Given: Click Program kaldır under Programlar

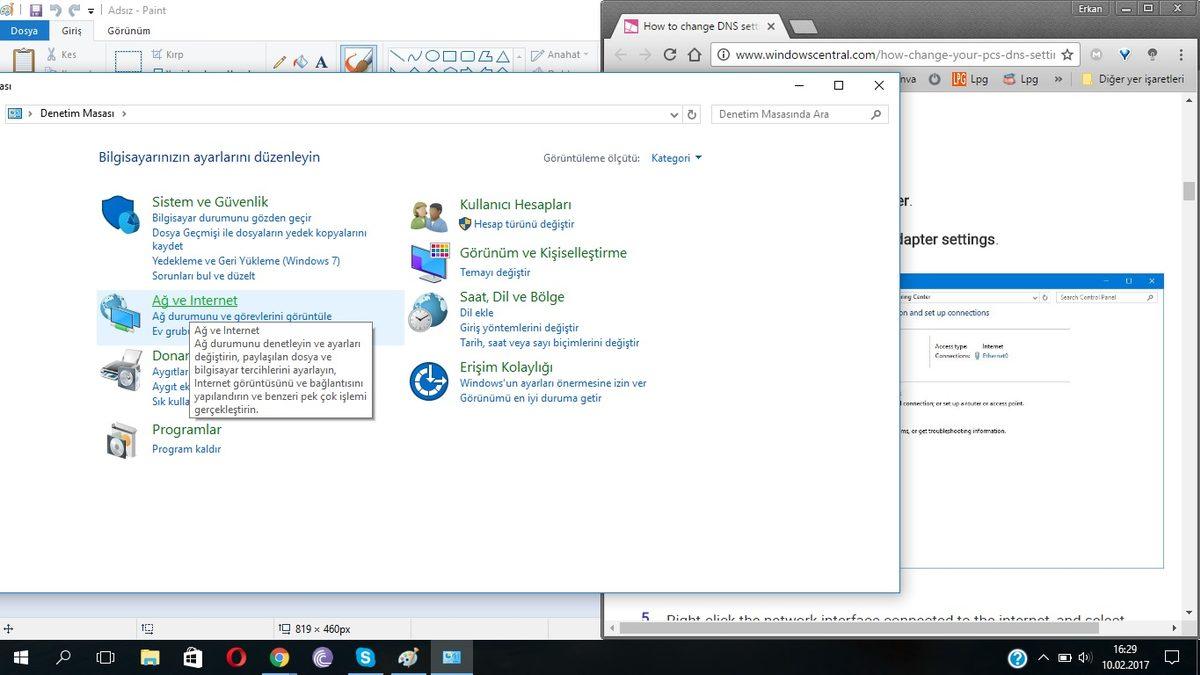Looking at the screenshot, I should (x=186, y=448).
